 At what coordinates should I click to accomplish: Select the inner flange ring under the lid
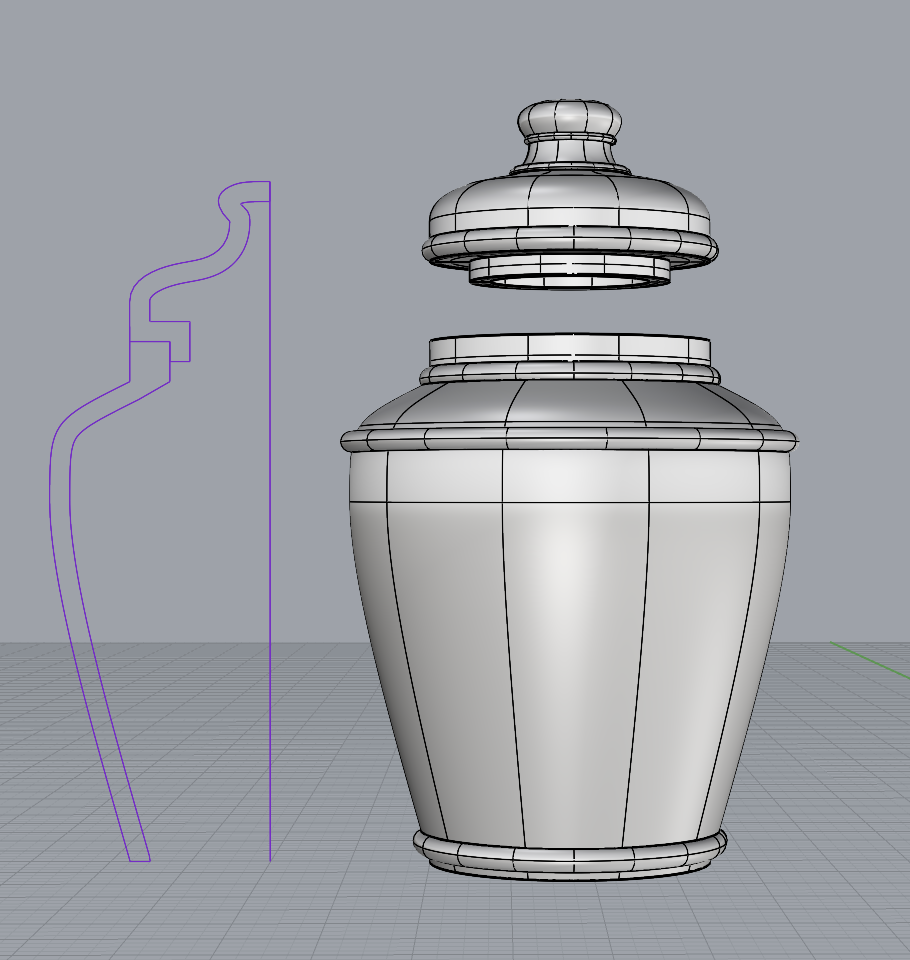570,268
